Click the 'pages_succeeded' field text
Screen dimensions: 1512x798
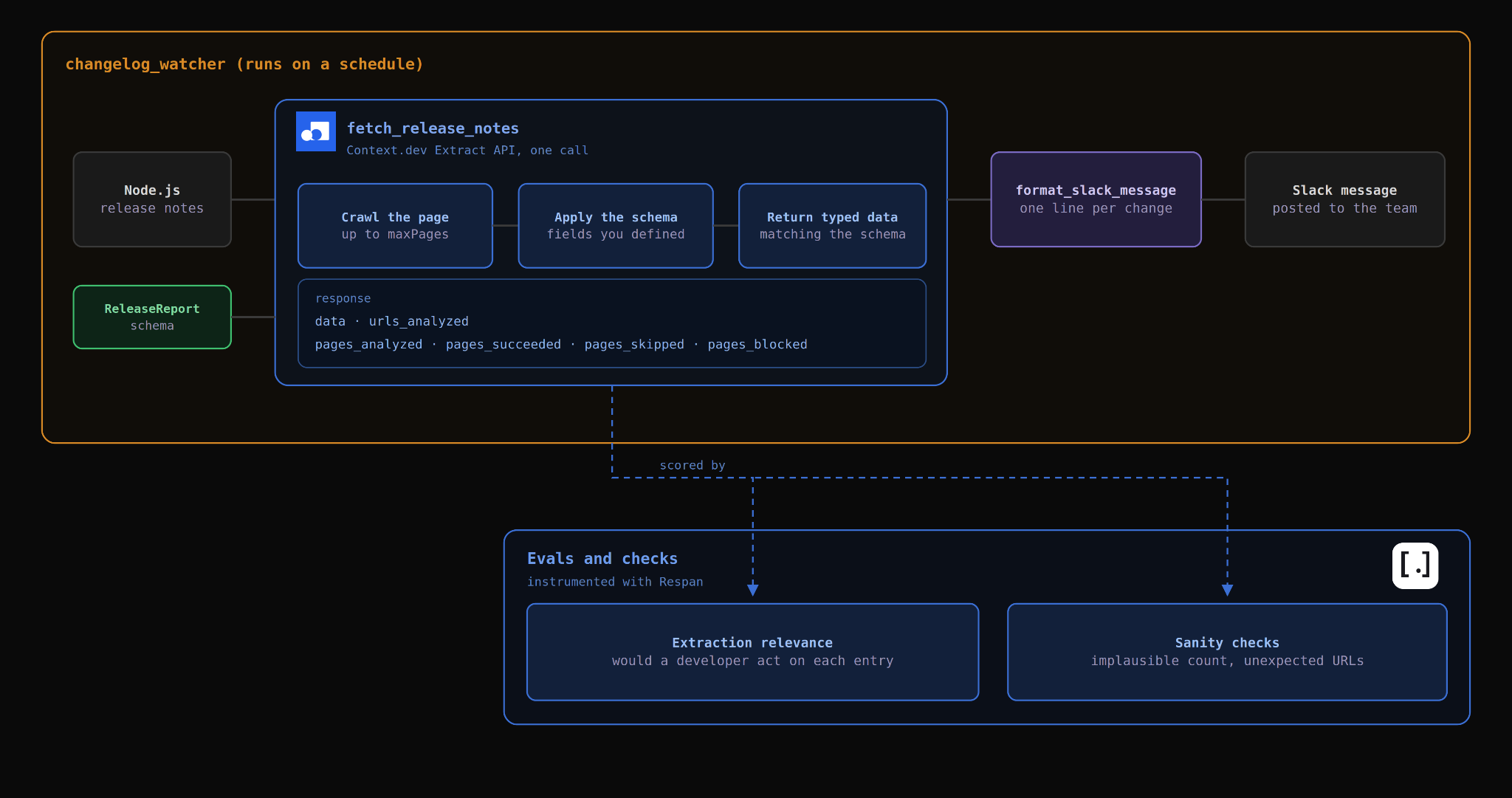[504, 344]
